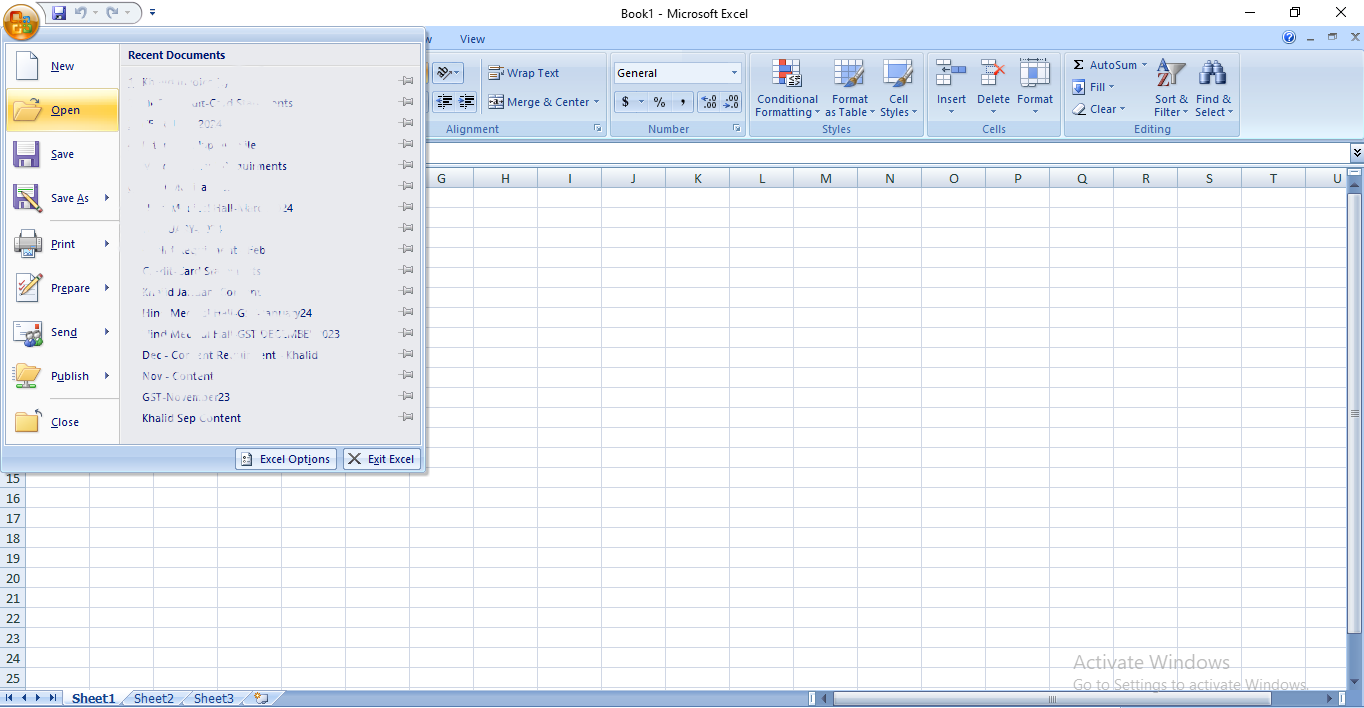Screen dimensions: 1364x708
Task: Open the Prepare menu item
Action: click(x=62, y=288)
